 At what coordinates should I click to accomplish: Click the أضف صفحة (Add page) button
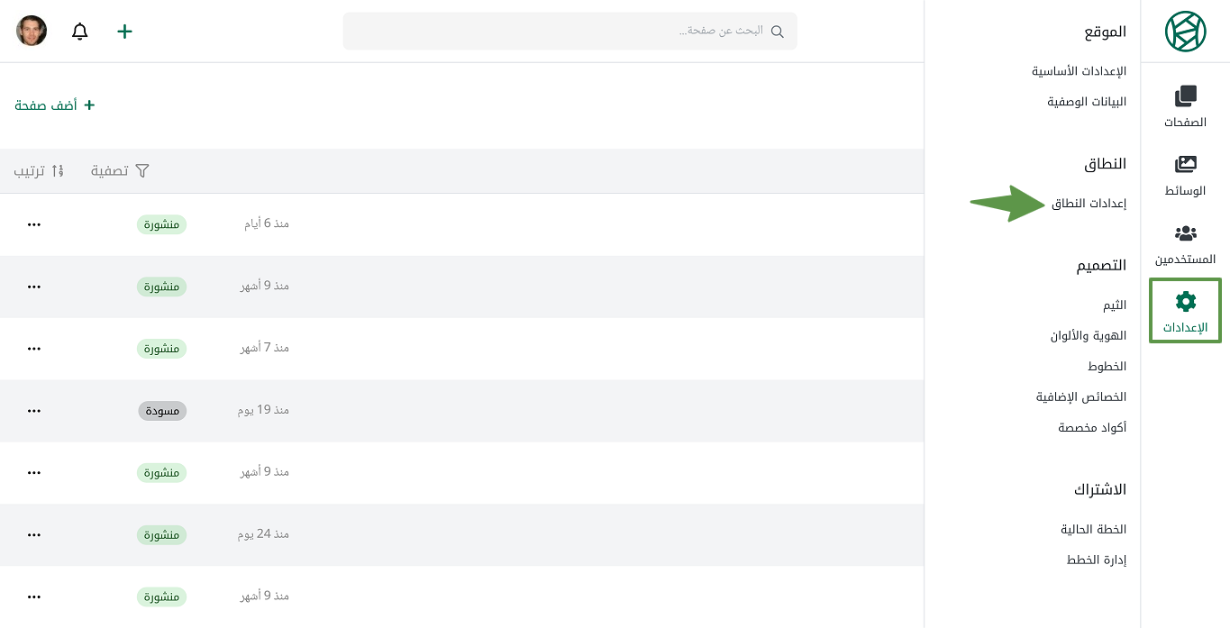[x=55, y=105]
